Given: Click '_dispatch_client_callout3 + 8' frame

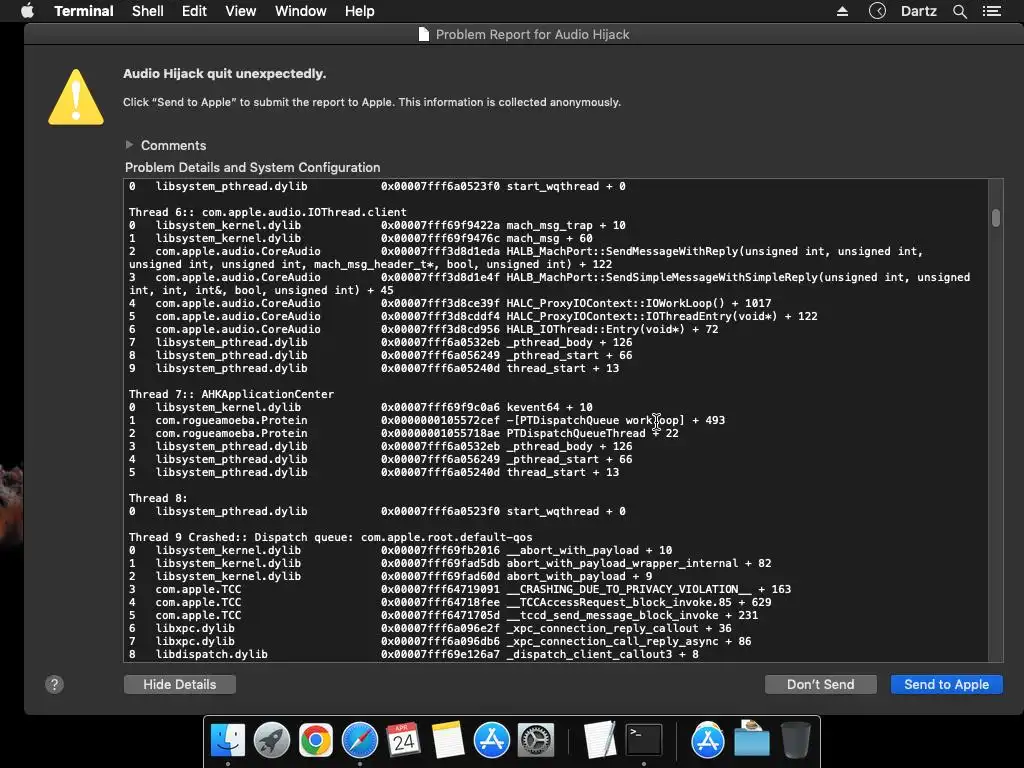Looking at the screenshot, I should [x=602, y=654].
